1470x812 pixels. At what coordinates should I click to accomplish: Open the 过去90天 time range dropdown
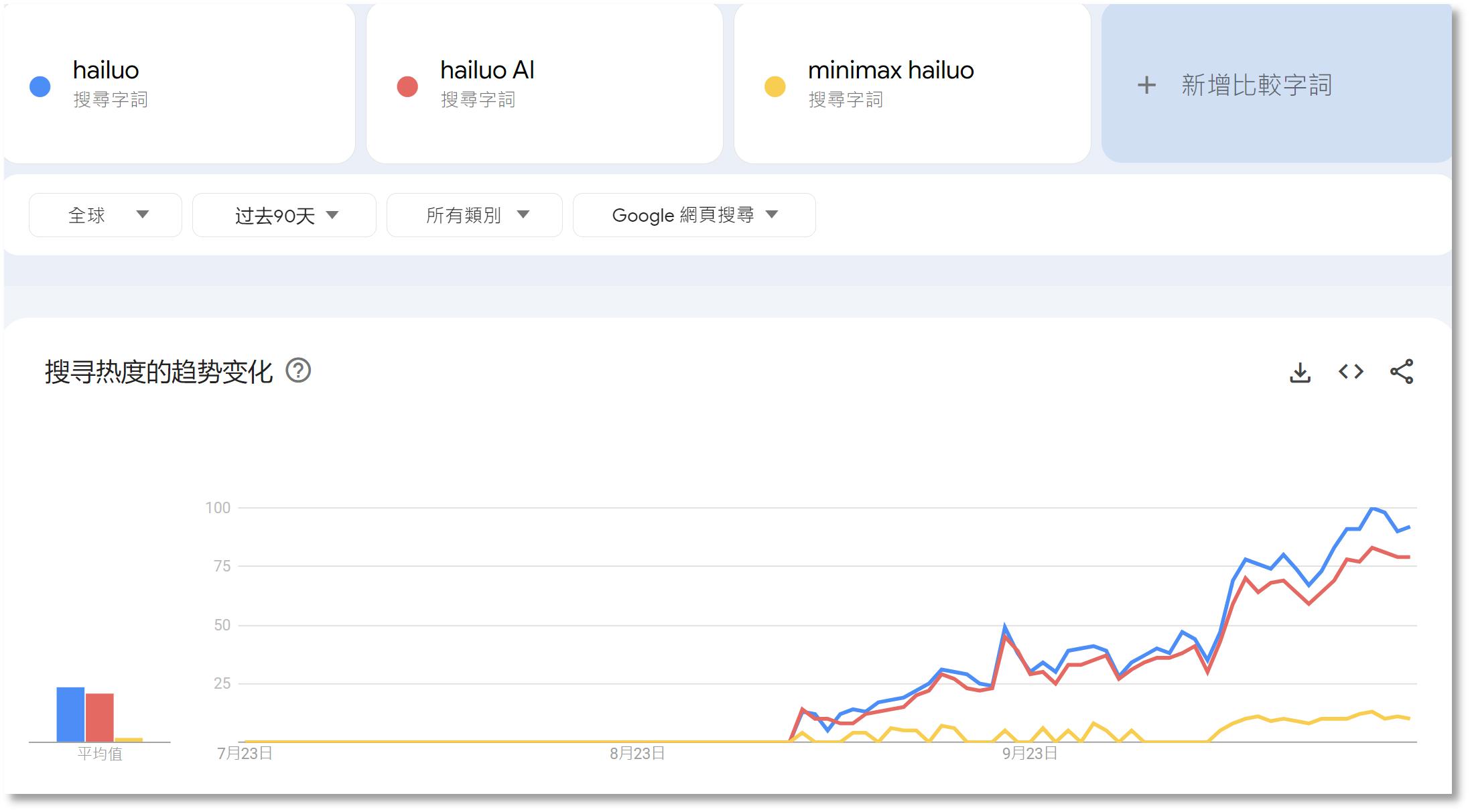(x=284, y=215)
